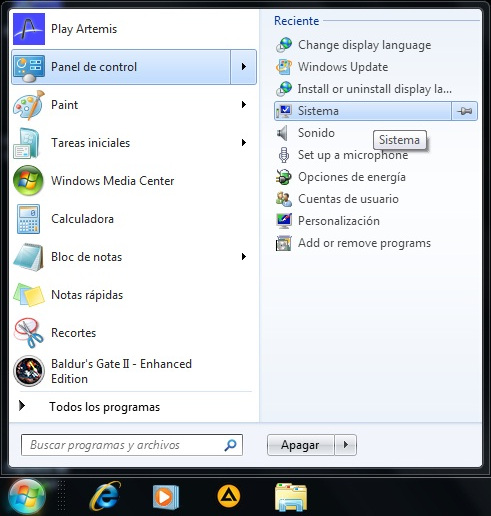Expand the Panel de control submenu arrow

pos(244,67)
